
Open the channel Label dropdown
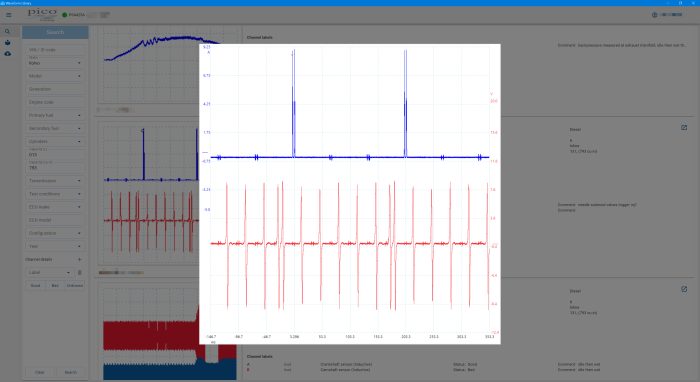(x=49, y=272)
